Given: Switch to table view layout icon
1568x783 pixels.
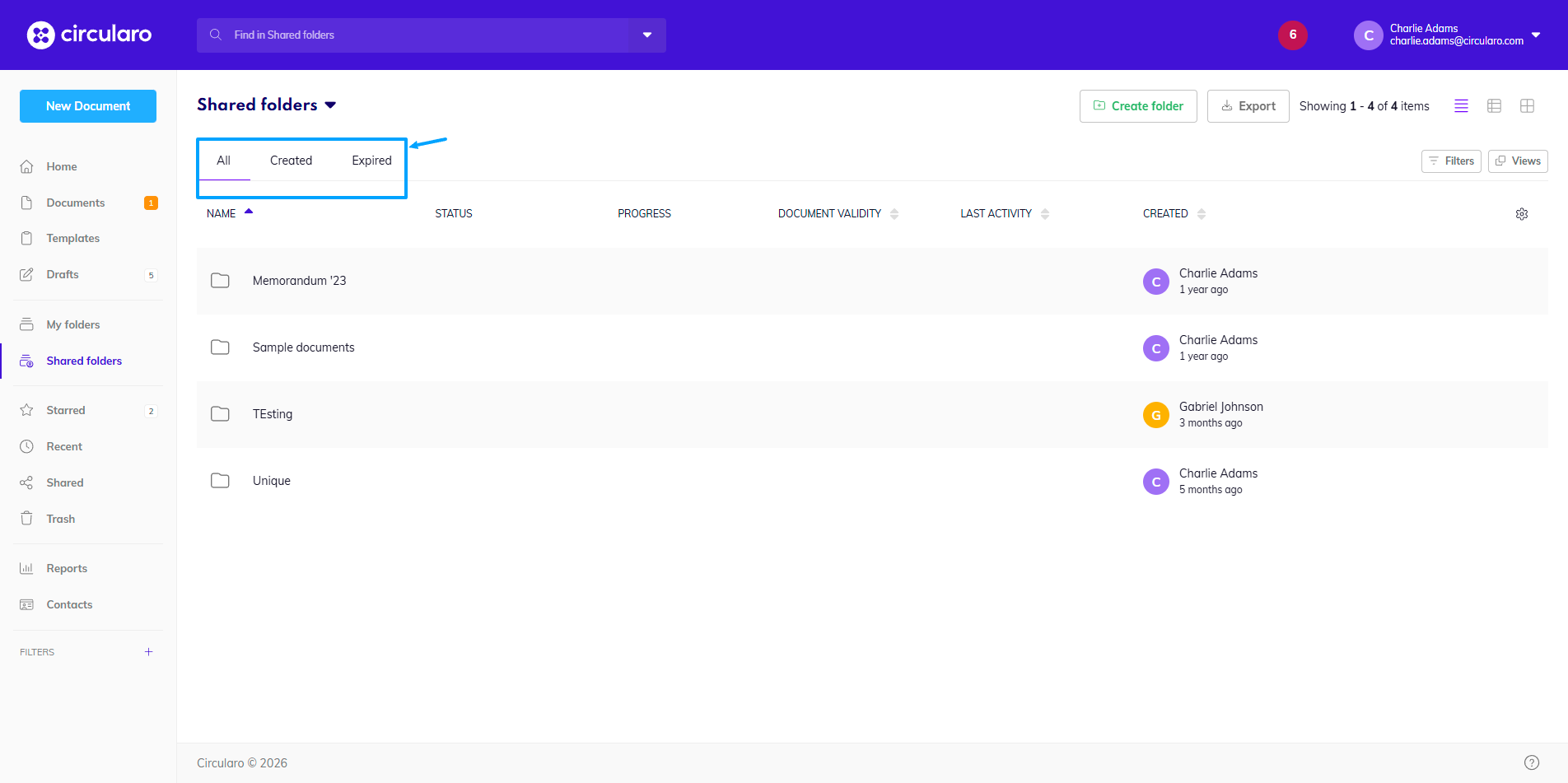Looking at the screenshot, I should [x=1494, y=106].
